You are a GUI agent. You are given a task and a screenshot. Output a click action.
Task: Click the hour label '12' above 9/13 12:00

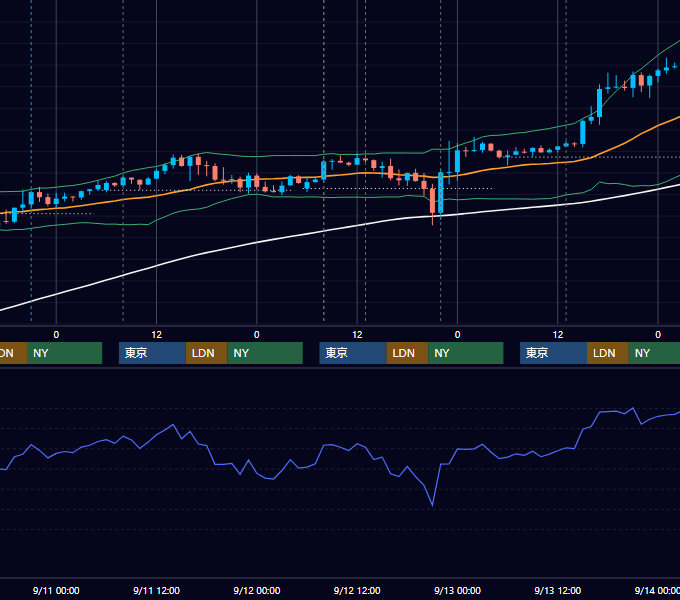click(558, 335)
